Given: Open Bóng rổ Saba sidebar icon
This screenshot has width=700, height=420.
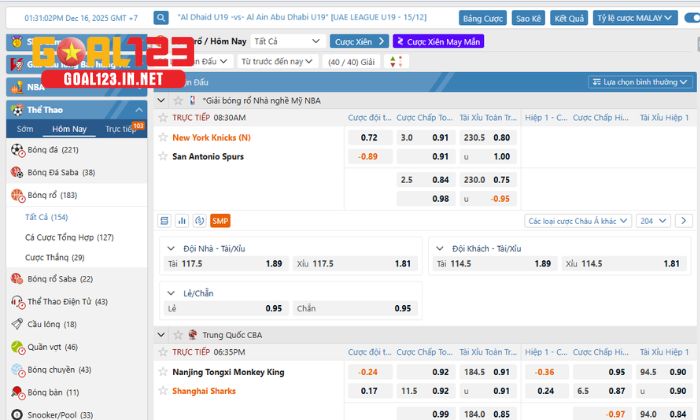Looking at the screenshot, I should [x=17, y=279].
